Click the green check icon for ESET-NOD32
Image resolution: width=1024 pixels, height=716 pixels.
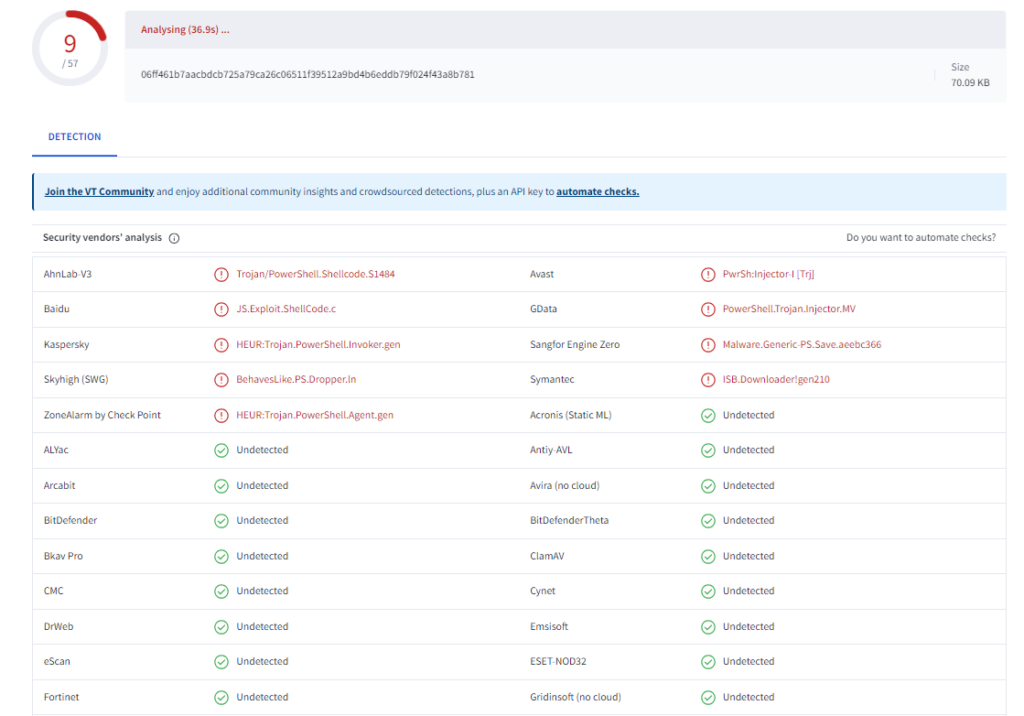[708, 662]
